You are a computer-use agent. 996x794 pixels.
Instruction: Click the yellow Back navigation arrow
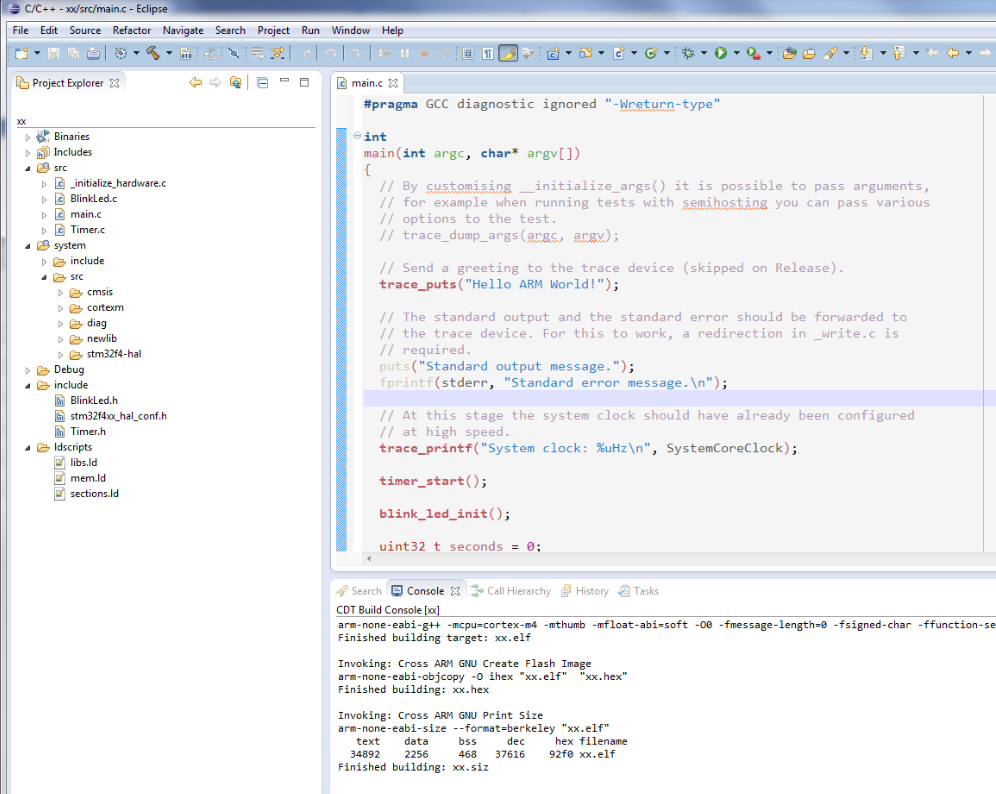pos(953,53)
